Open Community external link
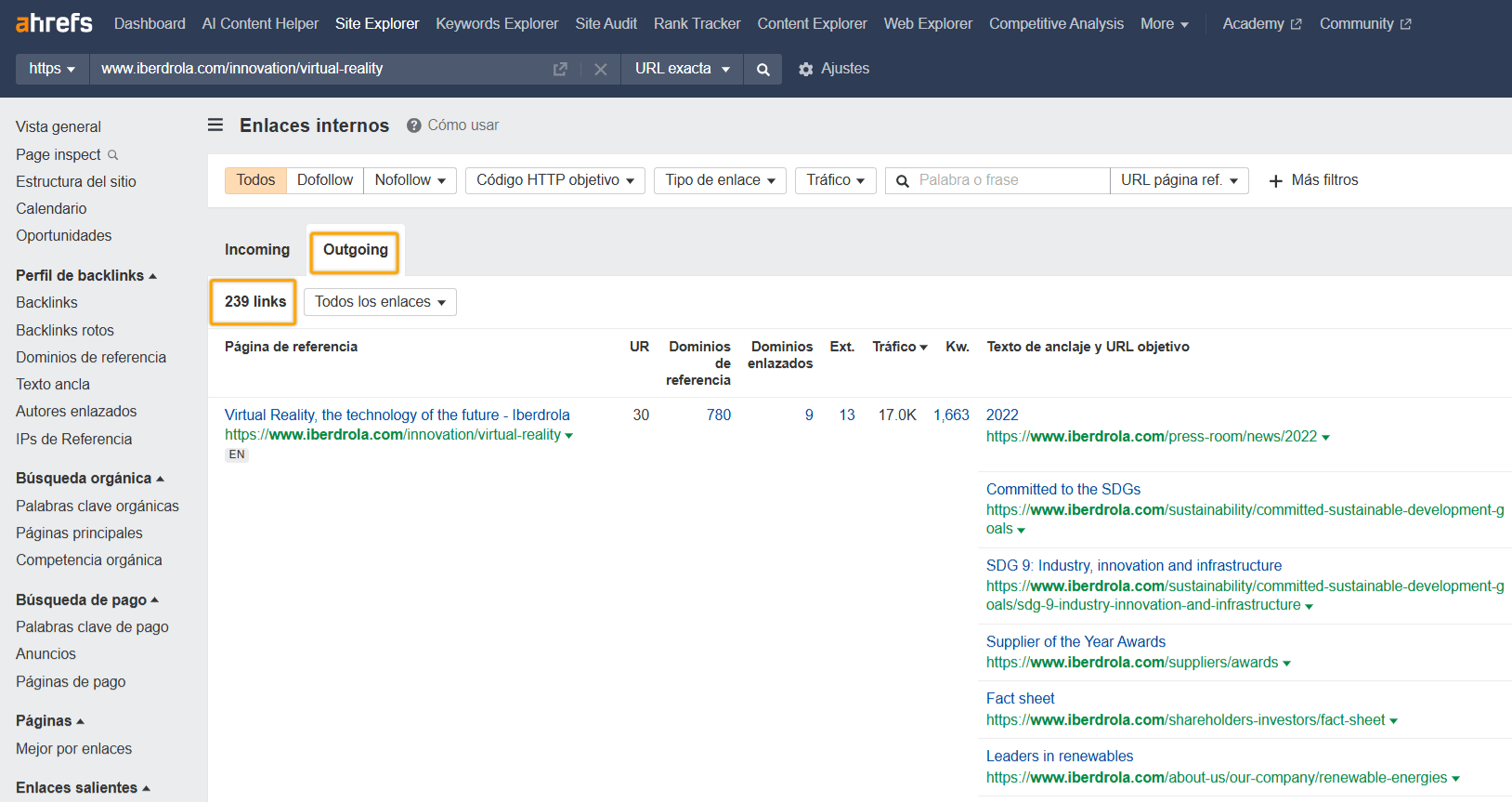Image resolution: width=1512 pixels, height=802 pixels. tap(1365, 24)
